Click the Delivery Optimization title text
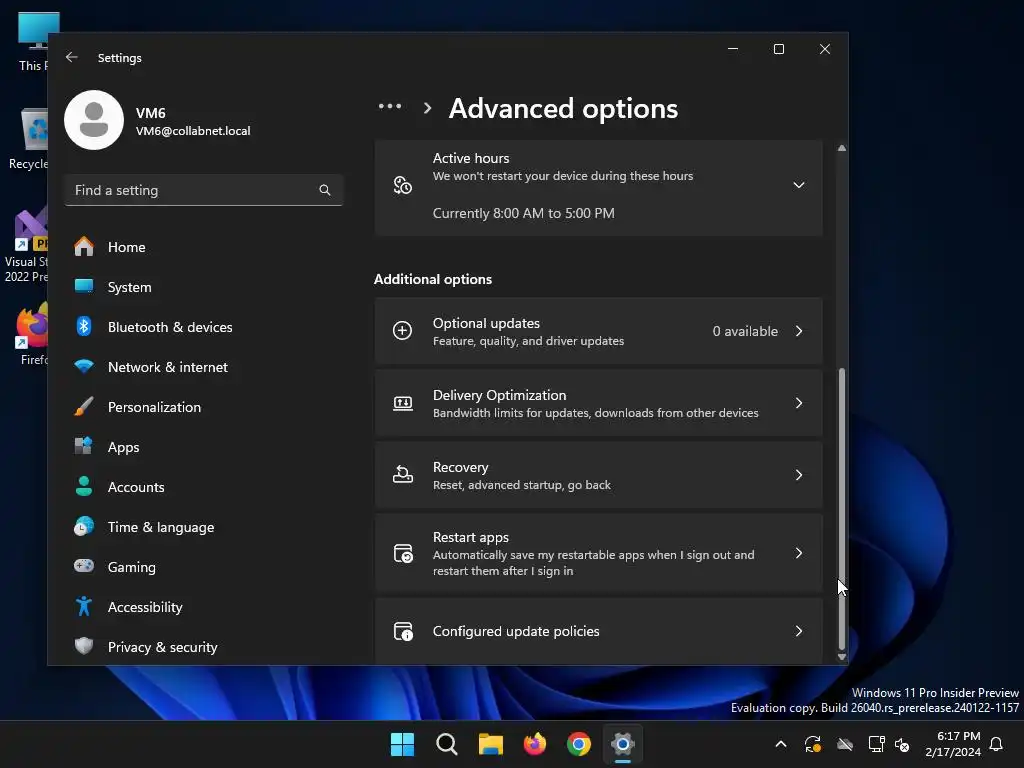 tap(500, 395)
